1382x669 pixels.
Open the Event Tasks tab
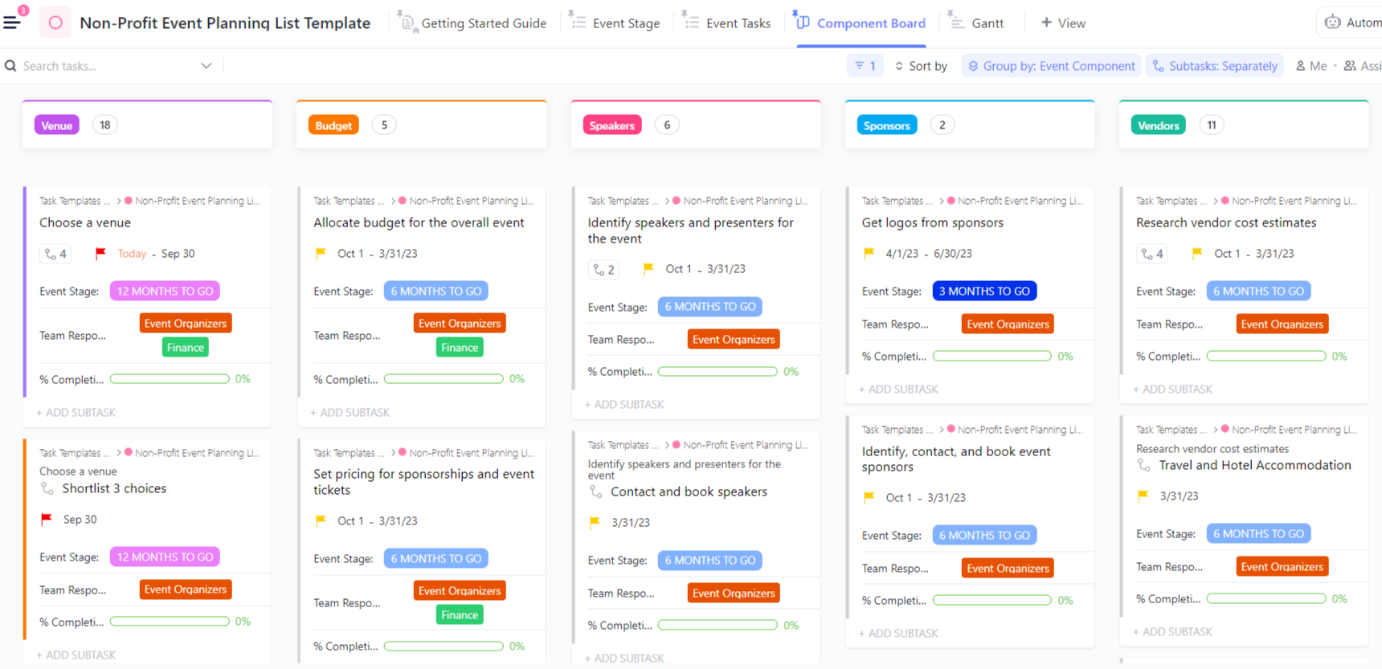[x=727, y=23]
